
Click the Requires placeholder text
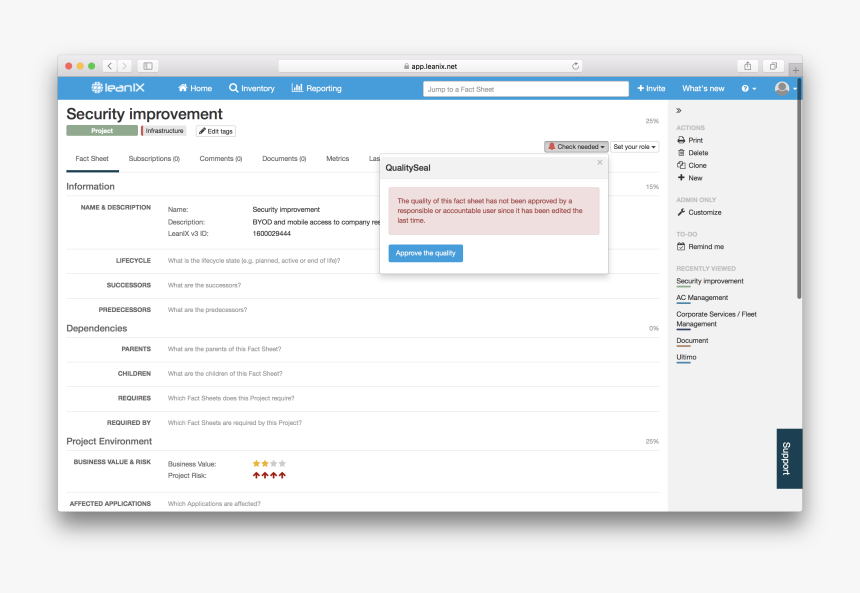(x=231, y=398)
